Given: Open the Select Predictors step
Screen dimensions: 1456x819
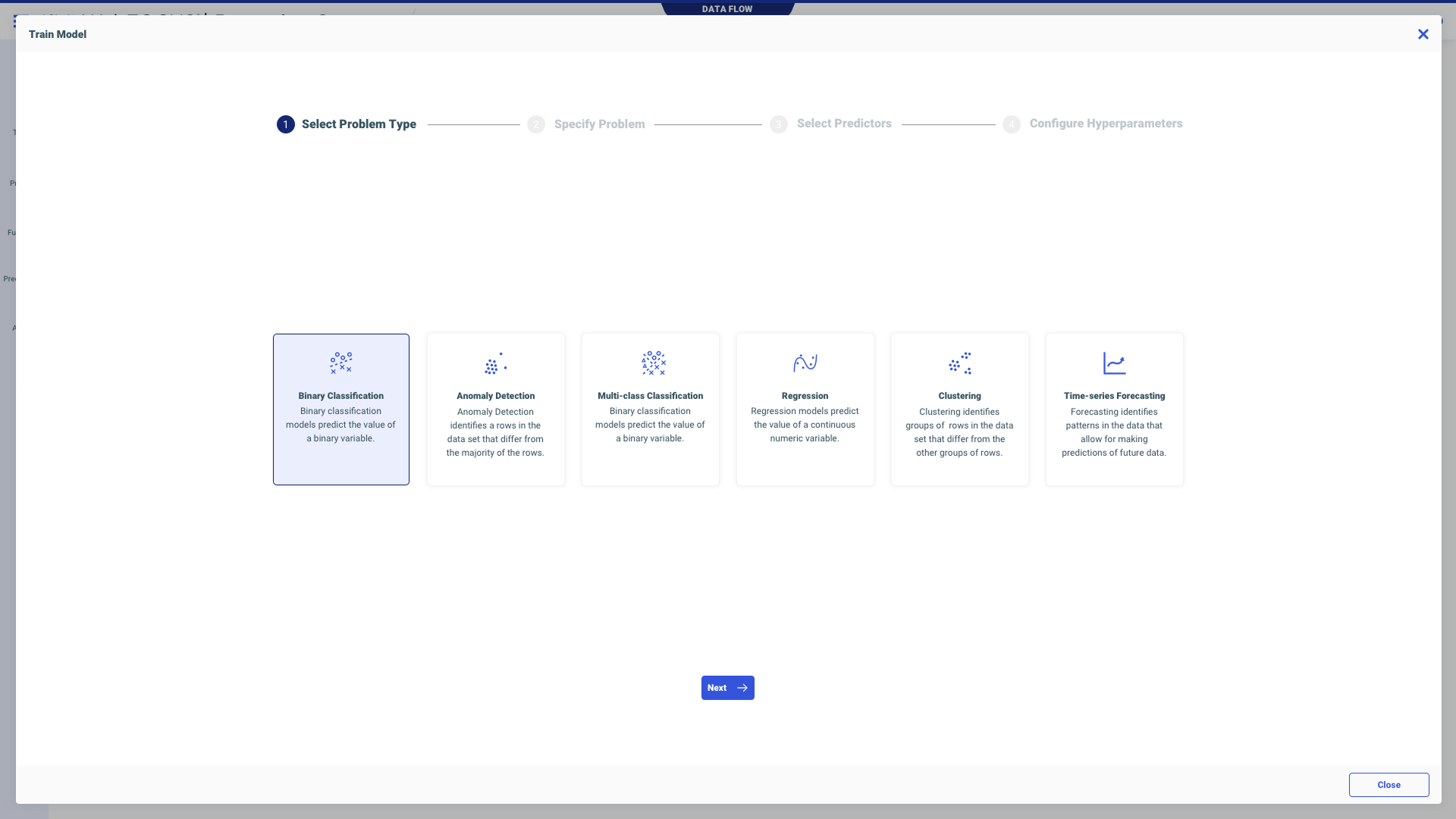Looking at the screenshot, I should tap(843, 124).
